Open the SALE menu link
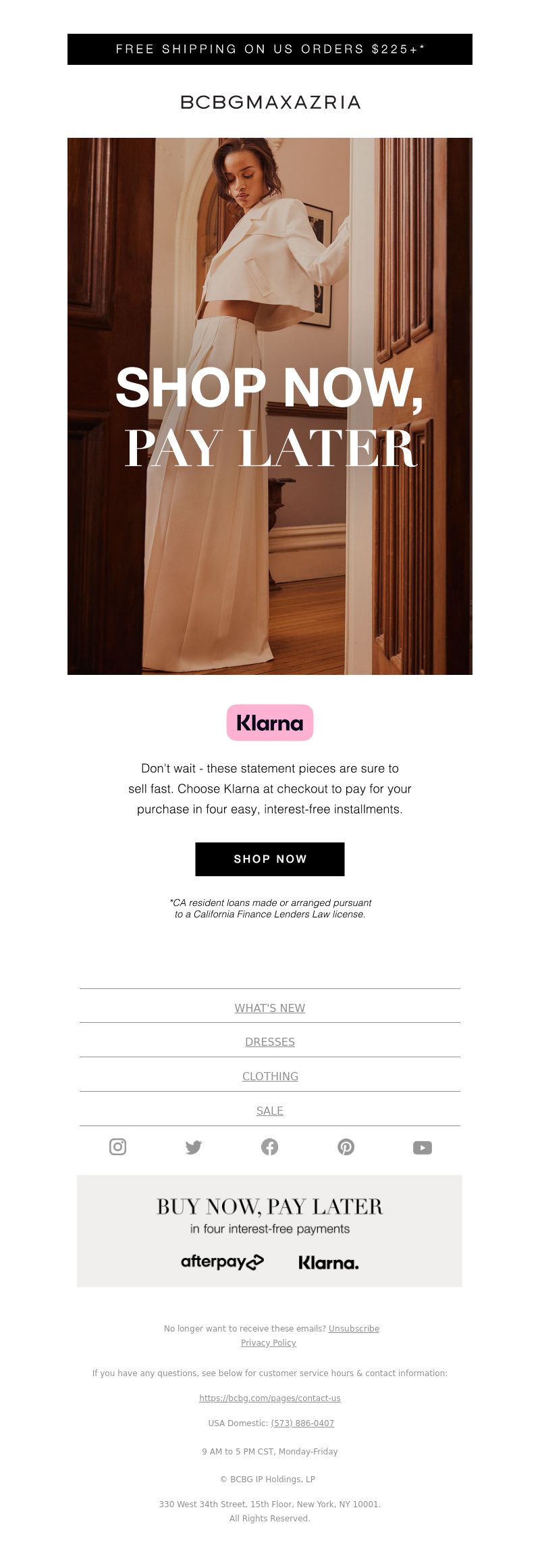The image size is (540, 1568). pos(270,1111)
